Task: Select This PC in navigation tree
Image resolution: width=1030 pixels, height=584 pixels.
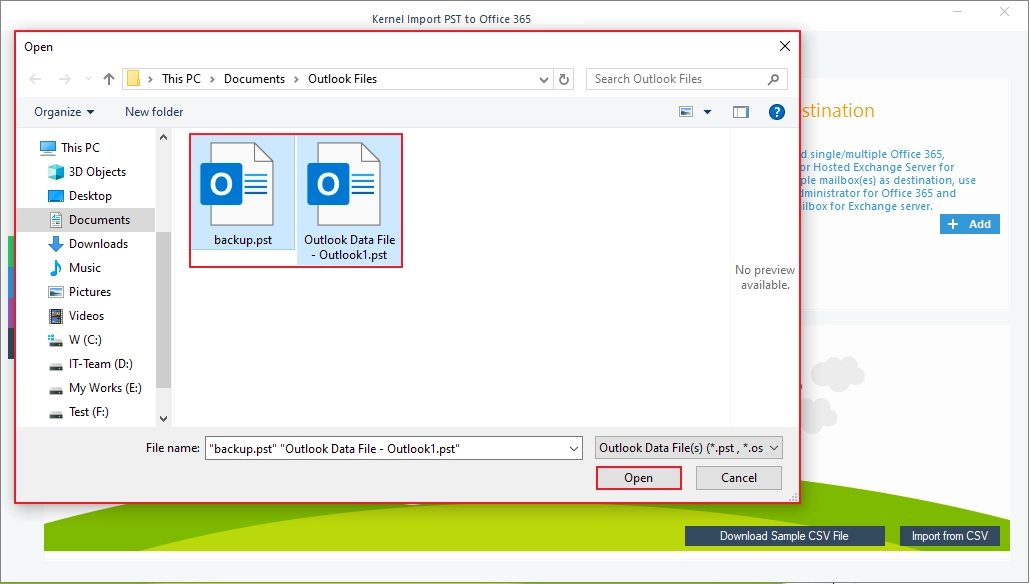Action: point(70,148)
